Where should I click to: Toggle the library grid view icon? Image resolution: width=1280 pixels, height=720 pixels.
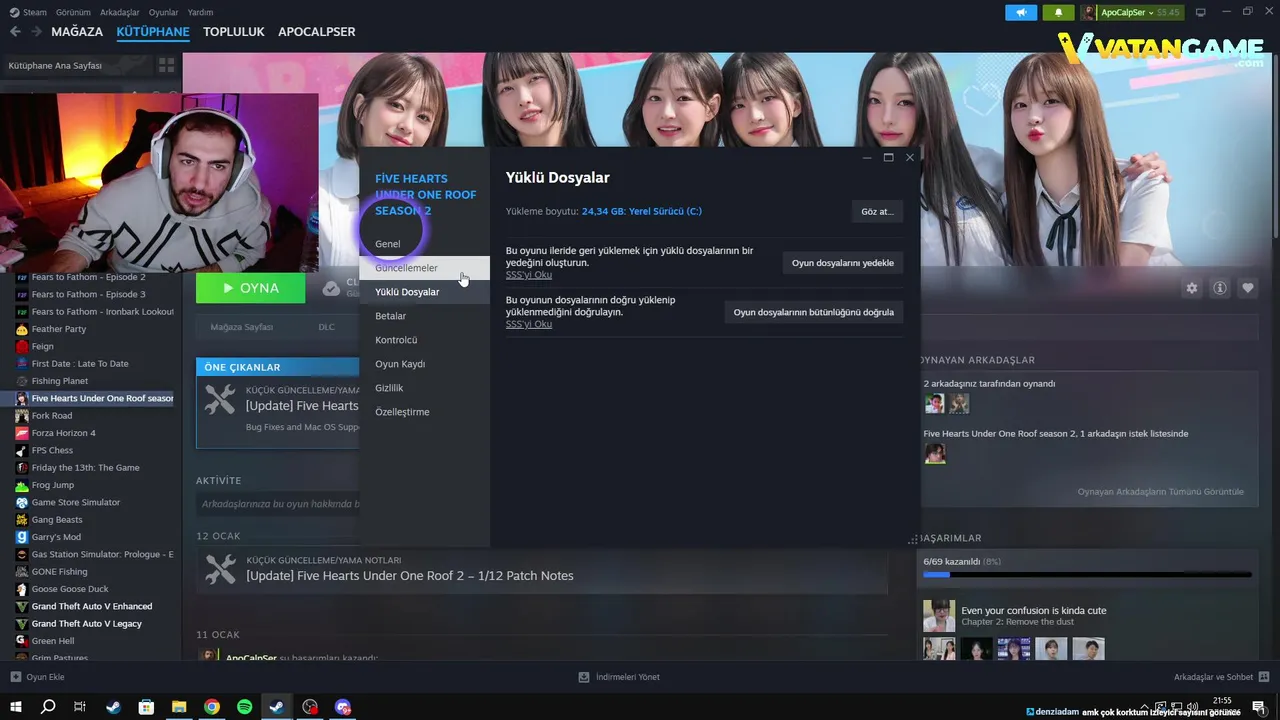(x=166, y=65)
